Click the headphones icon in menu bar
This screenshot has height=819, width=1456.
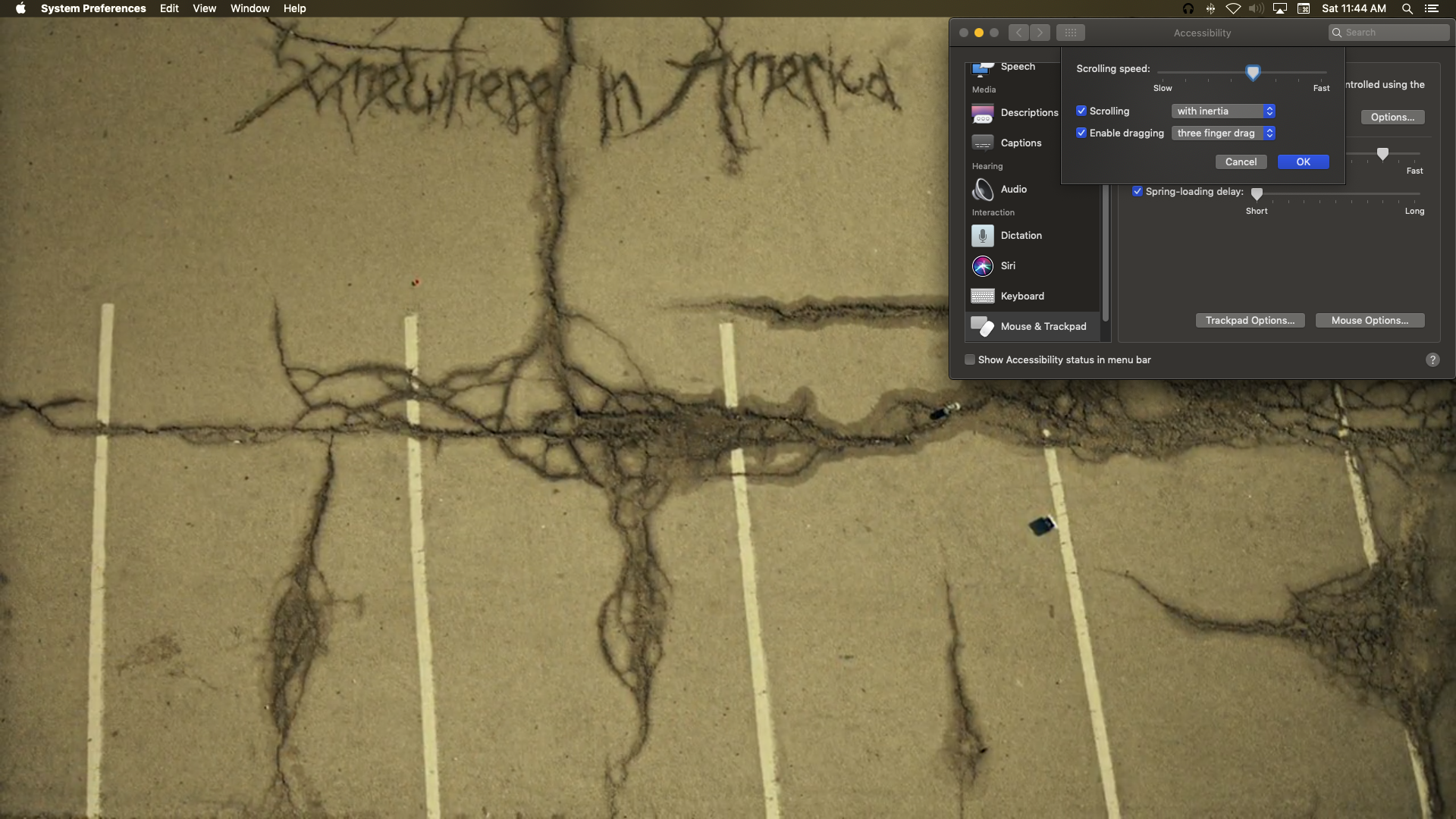(x=1188, y=8)
